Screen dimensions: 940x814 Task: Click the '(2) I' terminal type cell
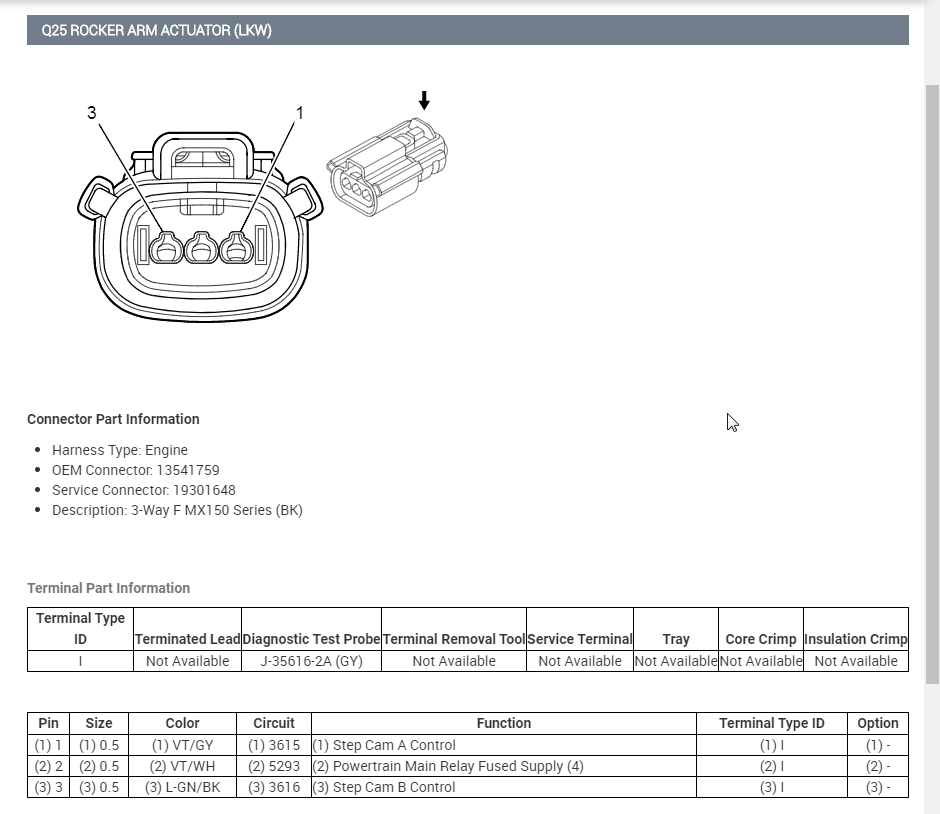(x=772, y=766)
